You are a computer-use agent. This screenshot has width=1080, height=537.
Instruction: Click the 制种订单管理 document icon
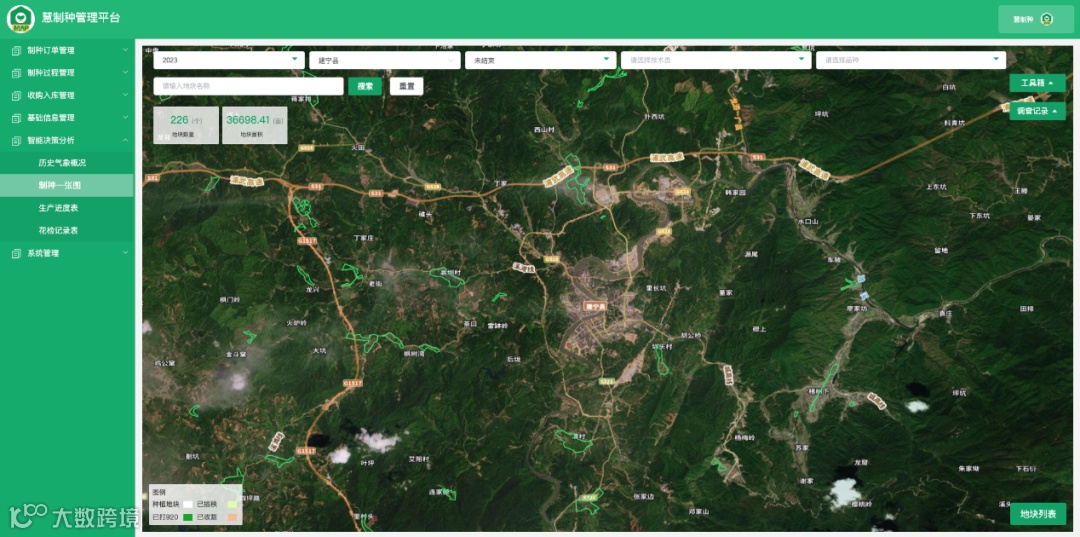click(17, 50)
